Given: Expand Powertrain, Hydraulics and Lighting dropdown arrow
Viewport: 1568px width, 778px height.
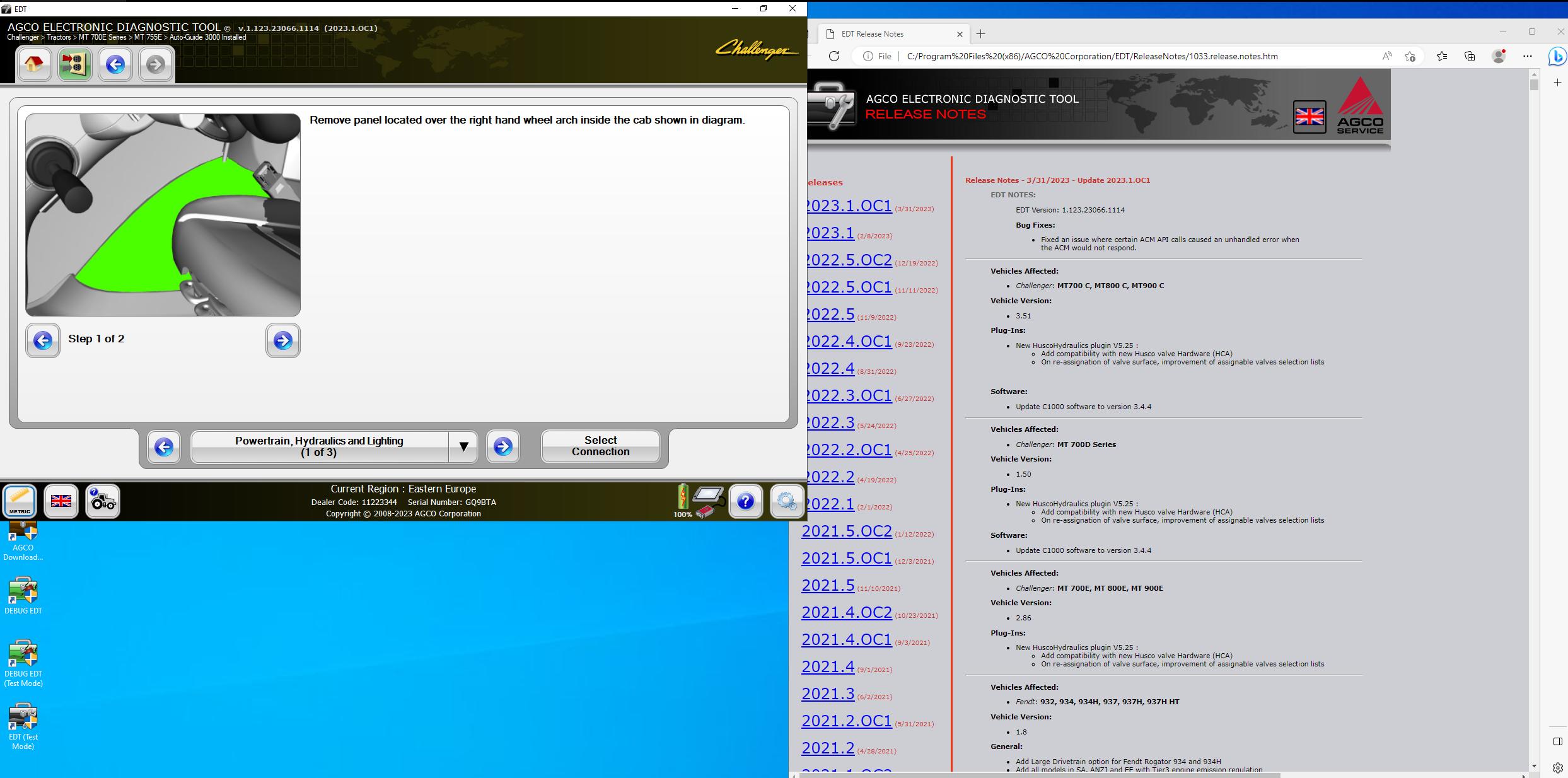Looking at the screenshot, I should click(x=463, y=446).
